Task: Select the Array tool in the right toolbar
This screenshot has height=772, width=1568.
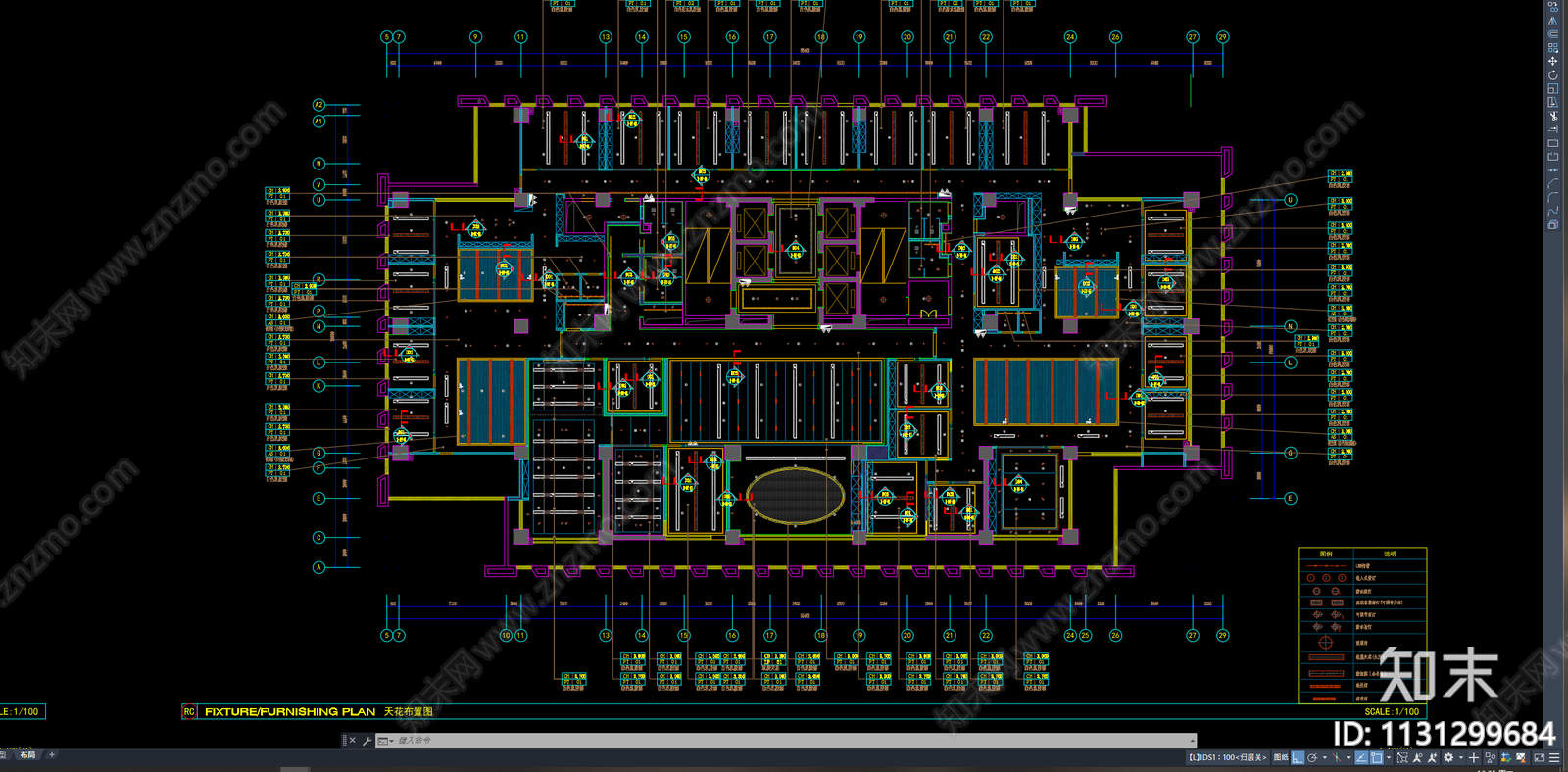Action: click(1552, 47)
